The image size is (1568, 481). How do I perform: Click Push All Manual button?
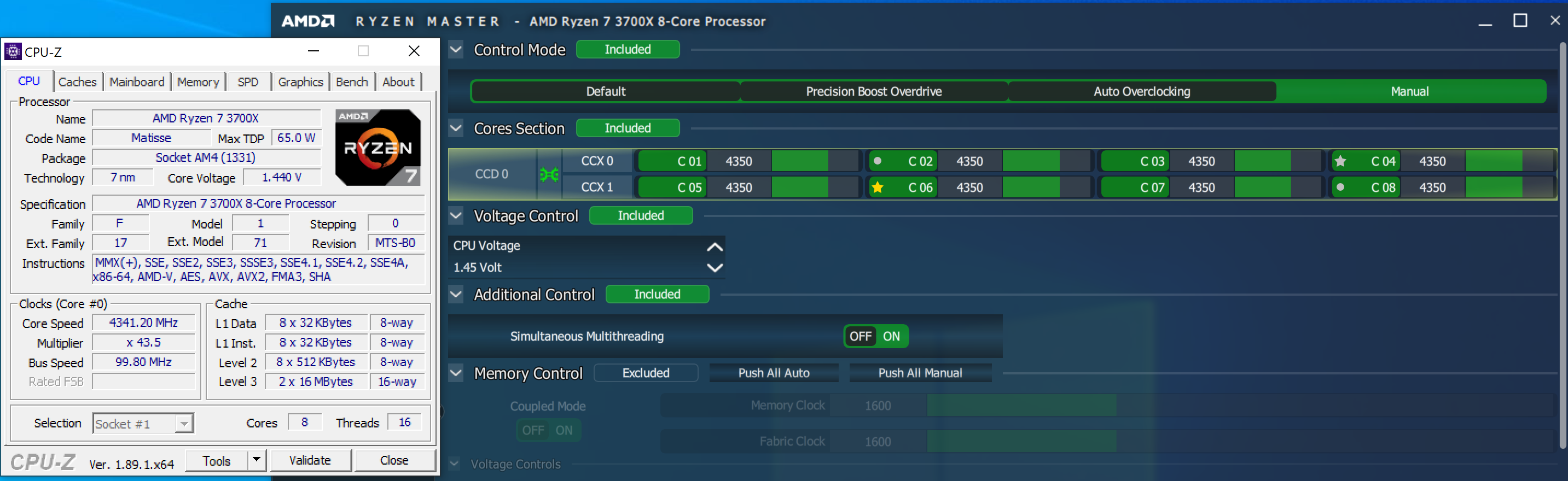[920, 373]
